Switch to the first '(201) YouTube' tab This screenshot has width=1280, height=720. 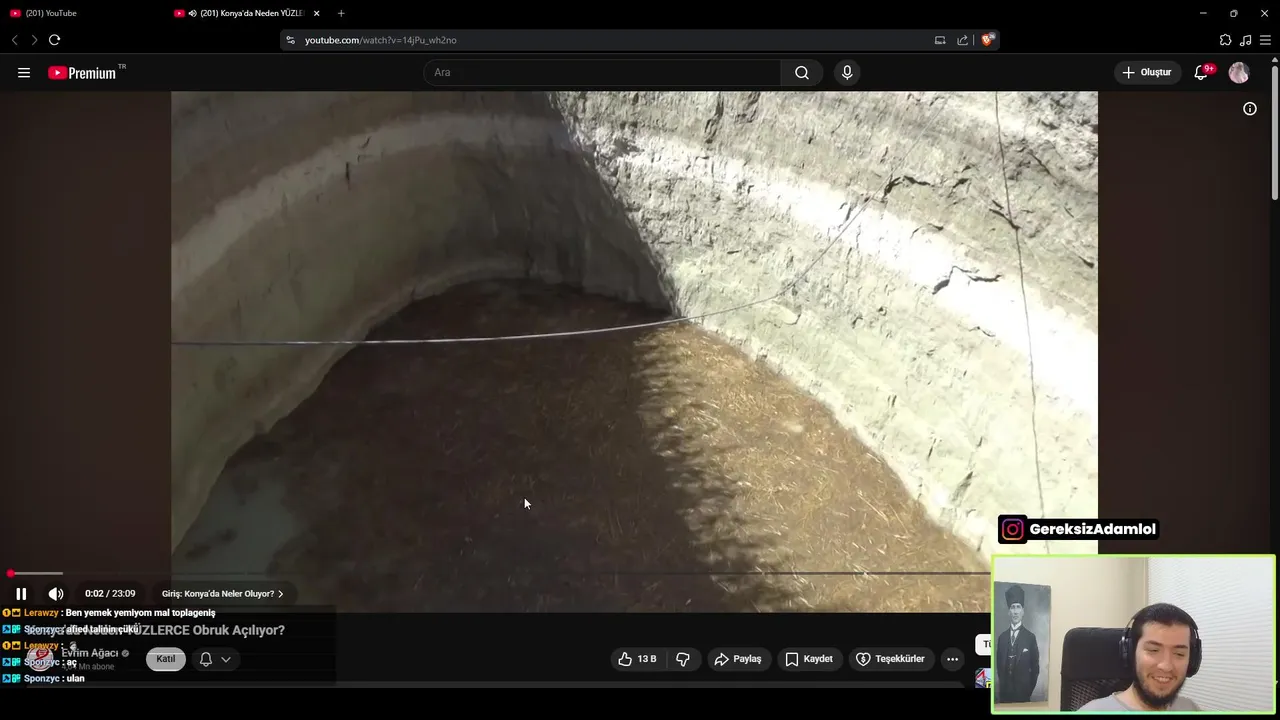point(78,13)
